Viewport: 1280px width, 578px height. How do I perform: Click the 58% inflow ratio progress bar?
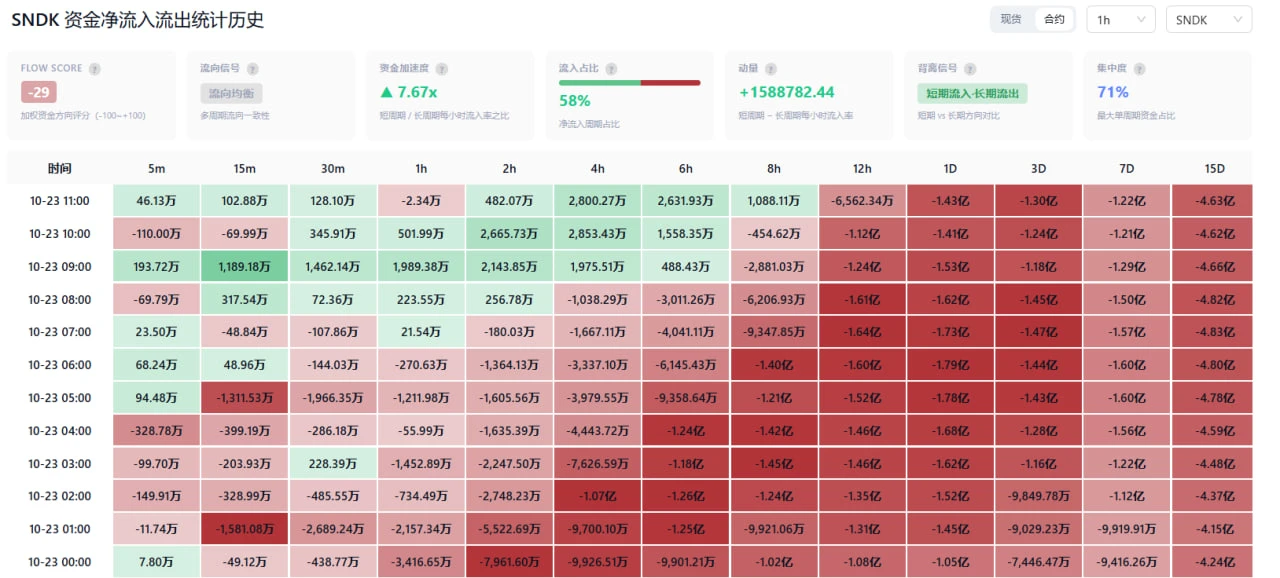pyautogui.click(x=629, y=82)
